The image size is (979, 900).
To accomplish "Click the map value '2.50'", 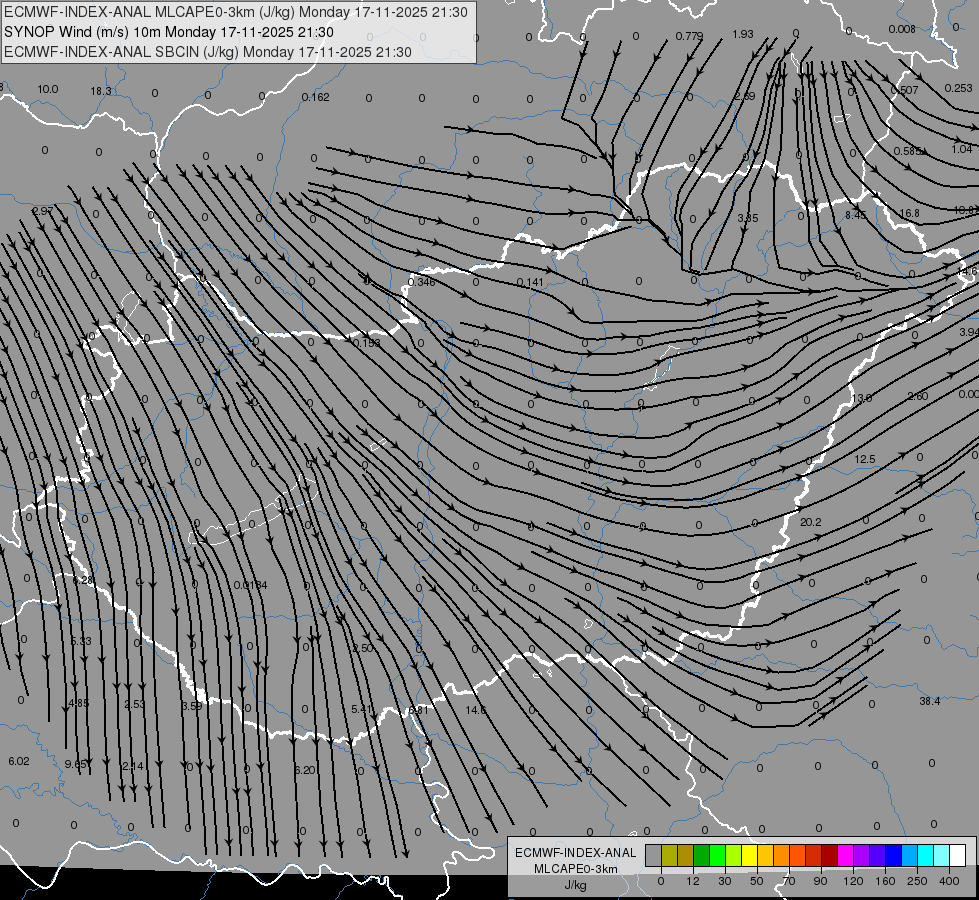I will click(x=363, y=648).
